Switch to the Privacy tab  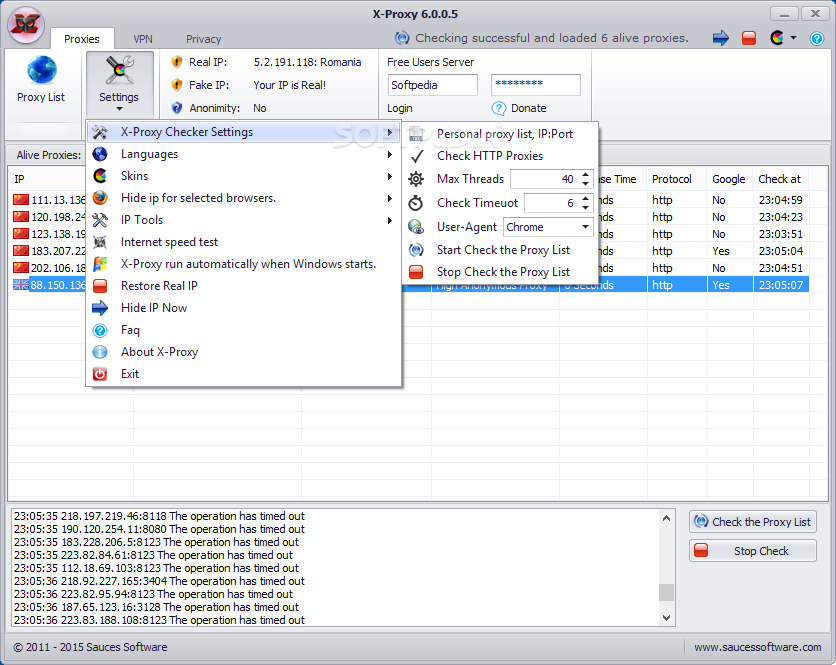click(203, 39)
